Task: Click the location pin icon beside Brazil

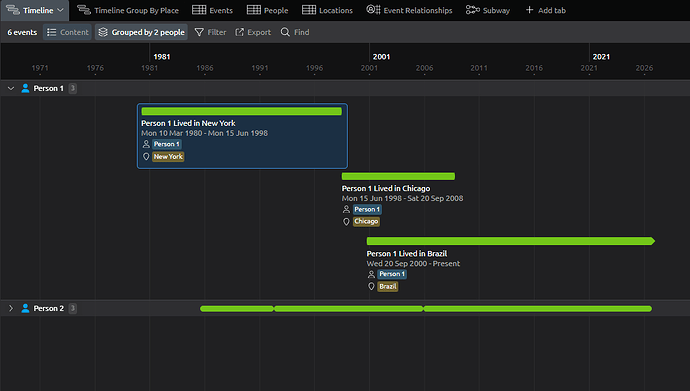Action: point(371,286)
